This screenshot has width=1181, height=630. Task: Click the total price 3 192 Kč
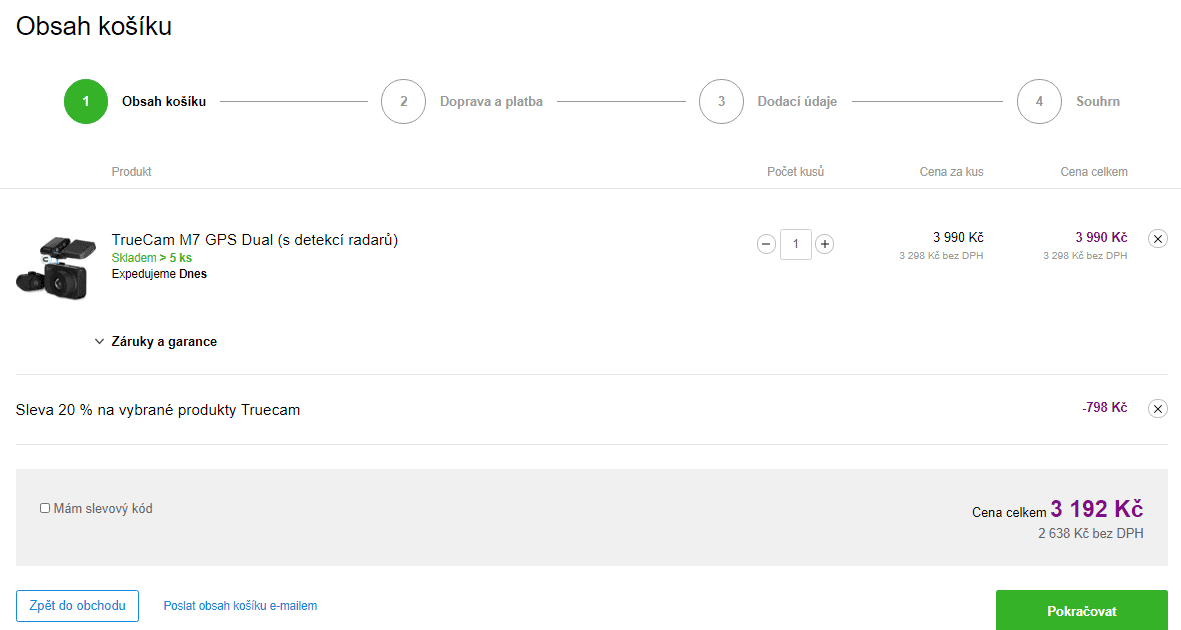pyautogui.click(x=1097, y=509)
